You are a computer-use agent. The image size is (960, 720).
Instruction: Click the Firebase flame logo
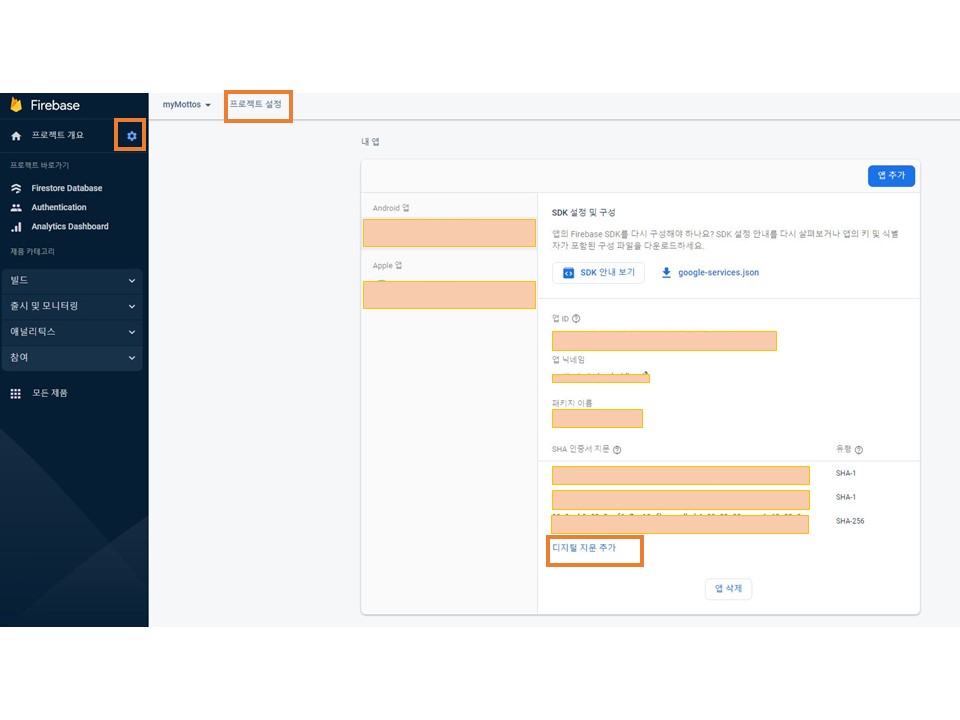pyautogui.click(x=17, y=105)
